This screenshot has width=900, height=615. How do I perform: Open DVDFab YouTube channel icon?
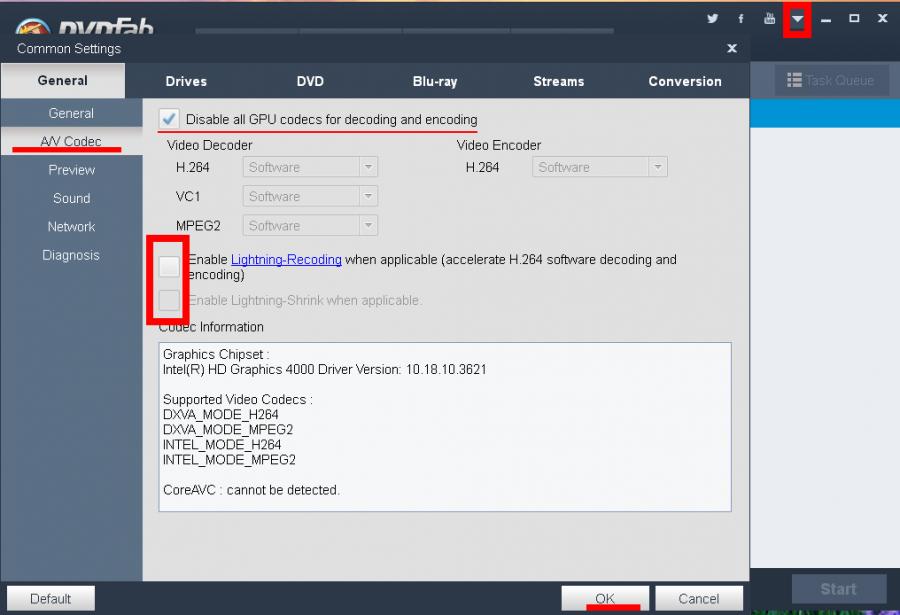[770, 18]
